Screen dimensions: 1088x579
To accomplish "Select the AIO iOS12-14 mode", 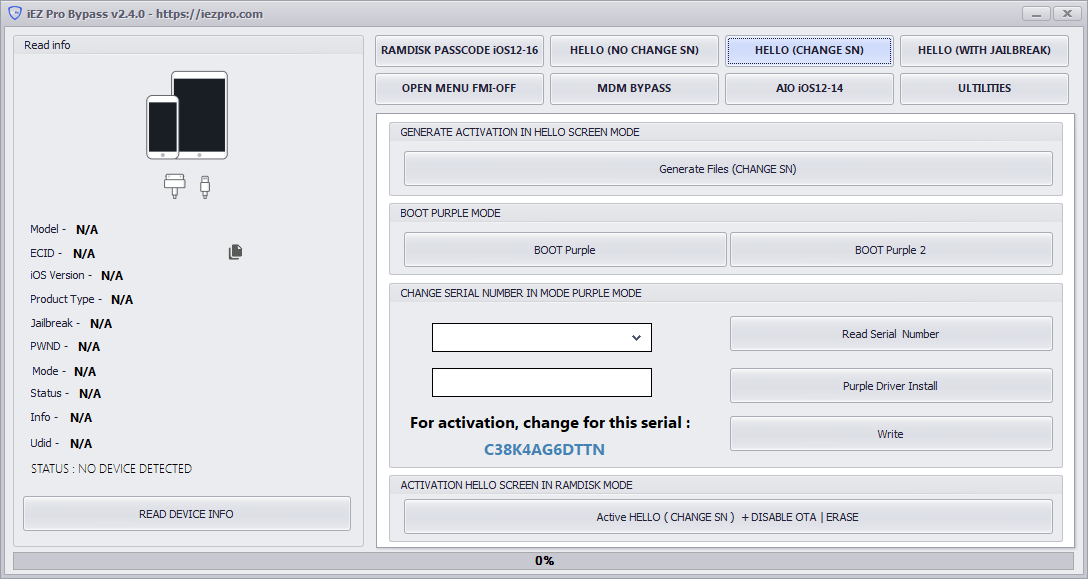I will click(x=809, y=88).
